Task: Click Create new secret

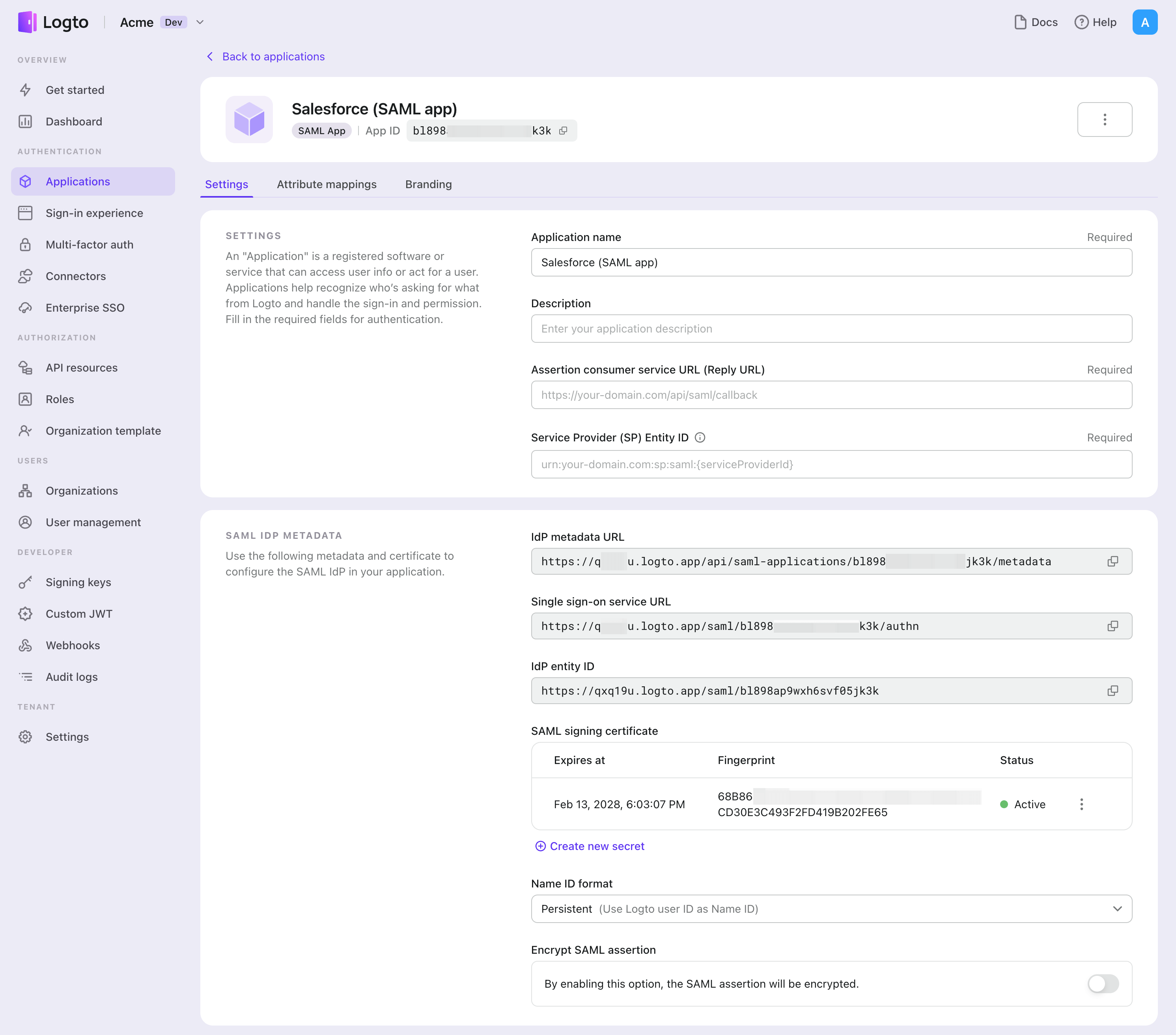Action: pyautogui.click(x=590, y=846)
